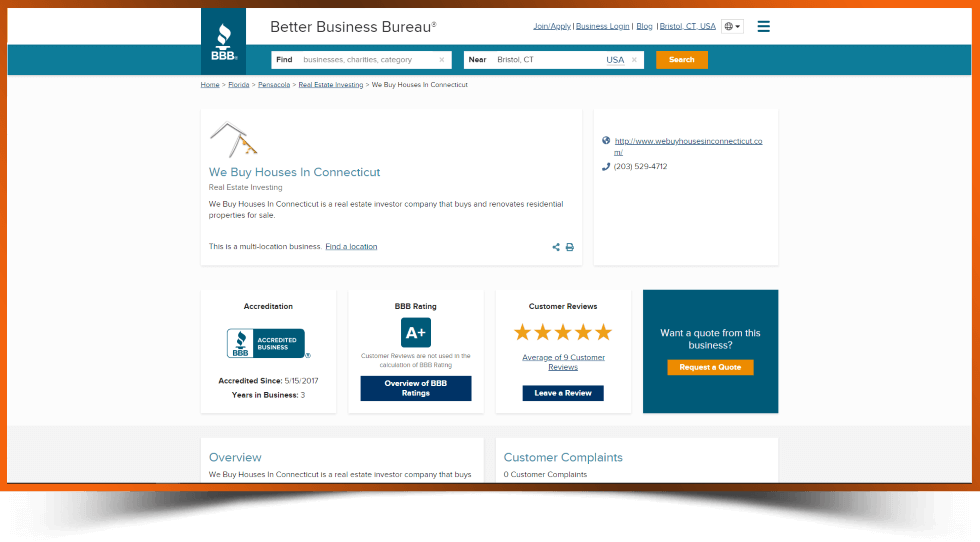The width and height of the screenshot is (980, 542).
Task: Clear the Near location field
Action: tap(634, 60)
